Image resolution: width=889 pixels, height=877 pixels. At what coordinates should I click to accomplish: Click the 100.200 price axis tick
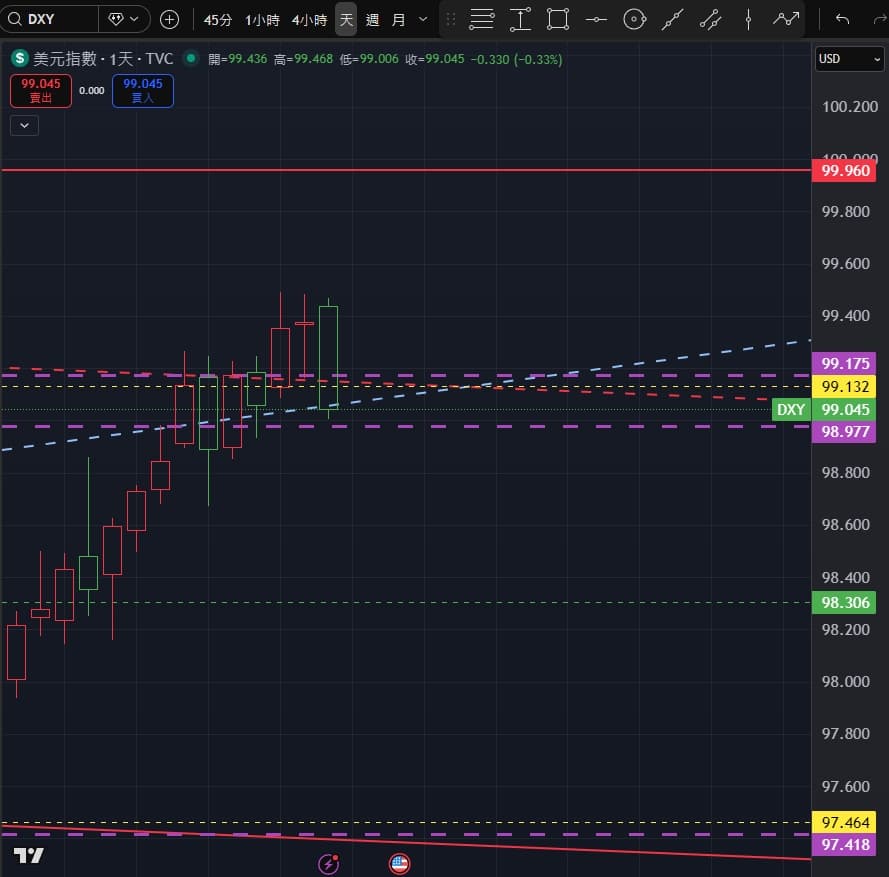tap(849, 107)
